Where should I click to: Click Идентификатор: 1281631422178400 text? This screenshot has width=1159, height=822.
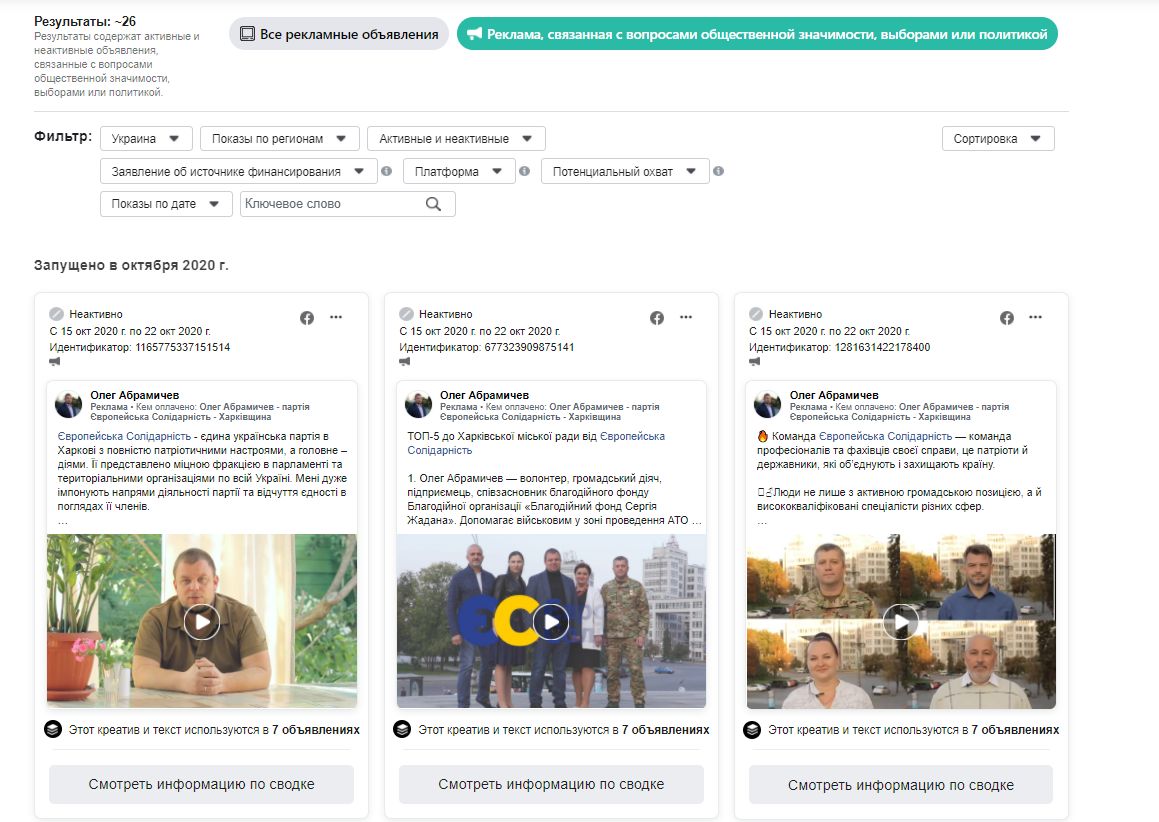click(840, 347)
